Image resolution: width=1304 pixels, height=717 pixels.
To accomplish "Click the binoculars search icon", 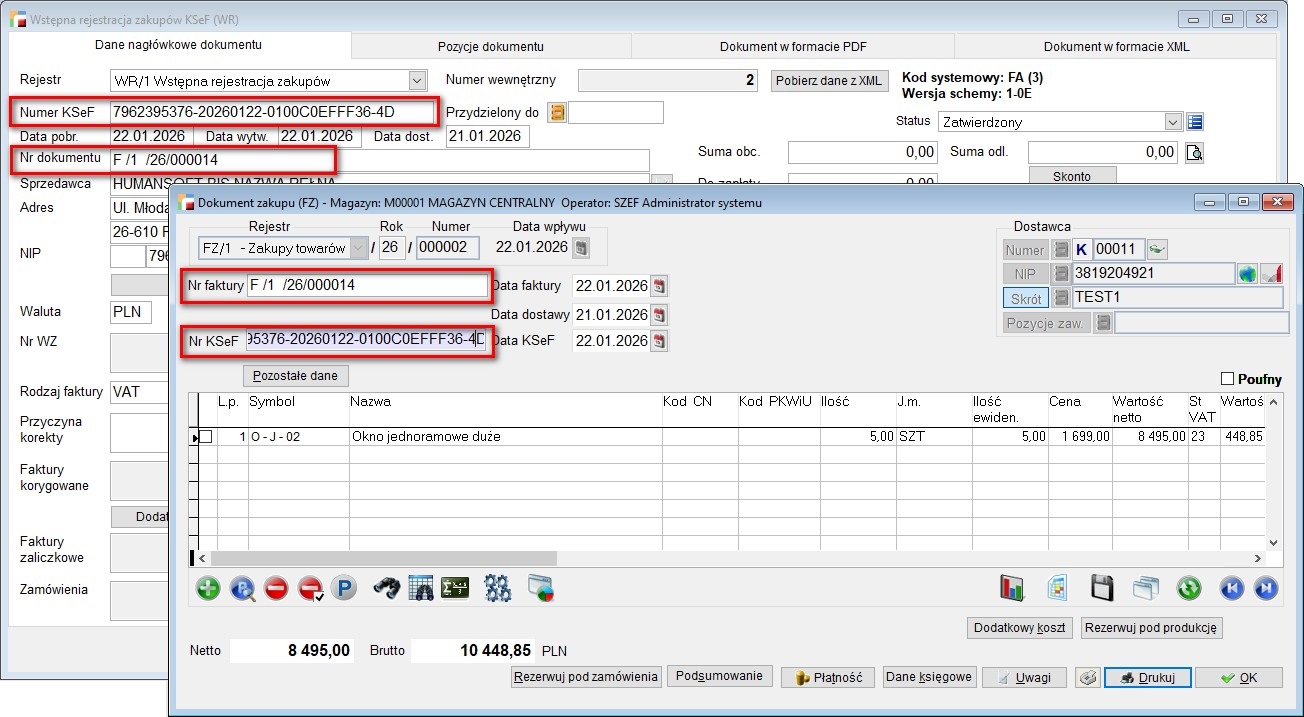I will pos(387,588).
